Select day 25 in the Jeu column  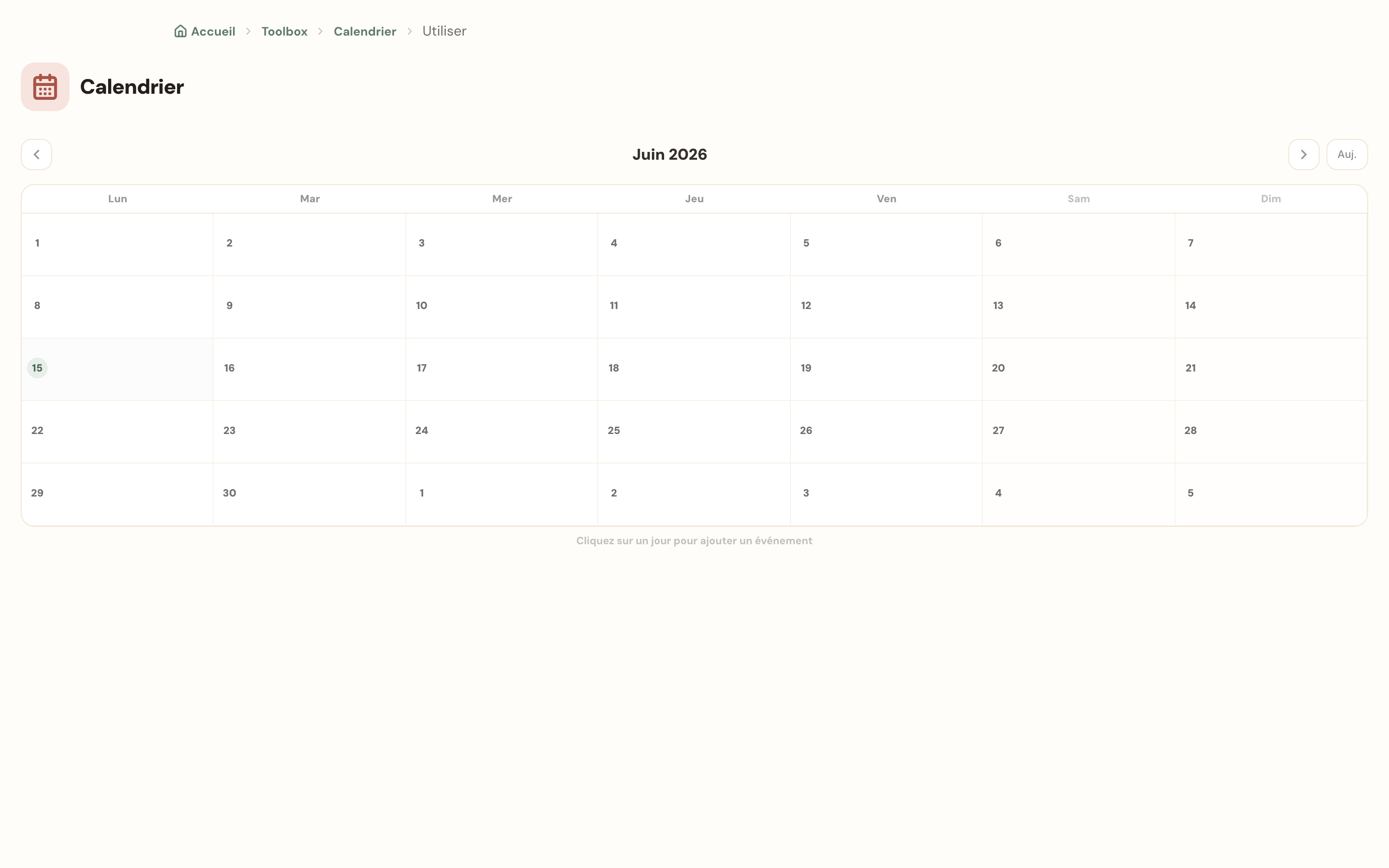tap(694, 432)
